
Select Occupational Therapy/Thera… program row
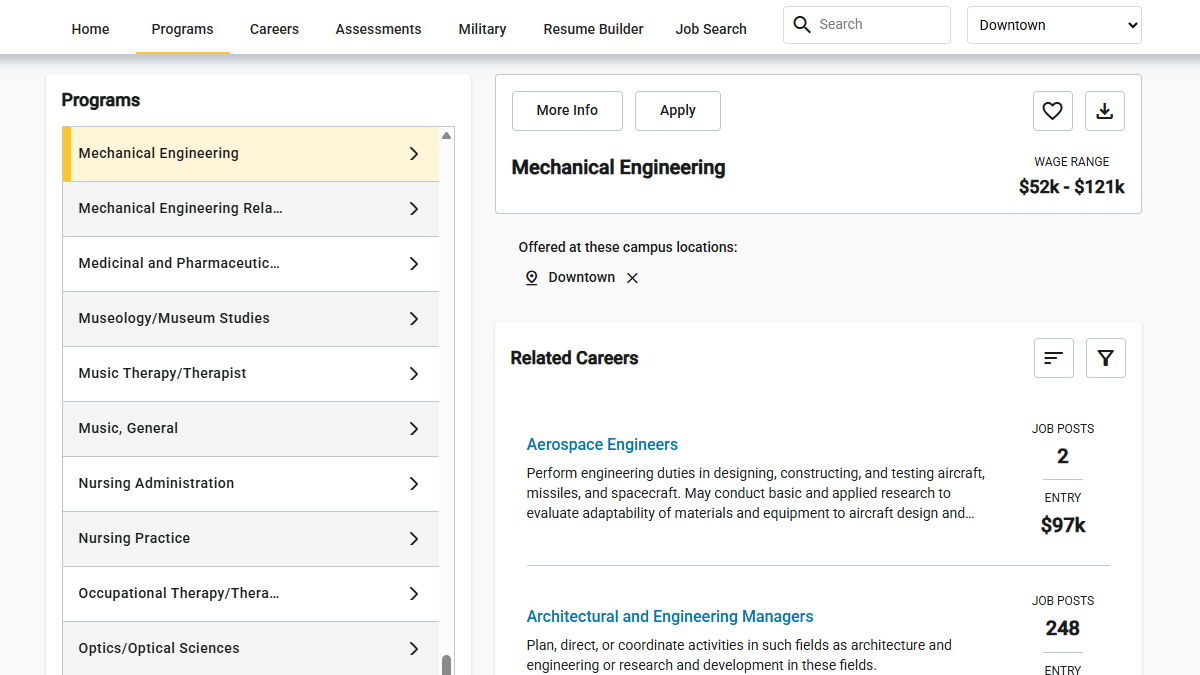[x=251, y=594]
